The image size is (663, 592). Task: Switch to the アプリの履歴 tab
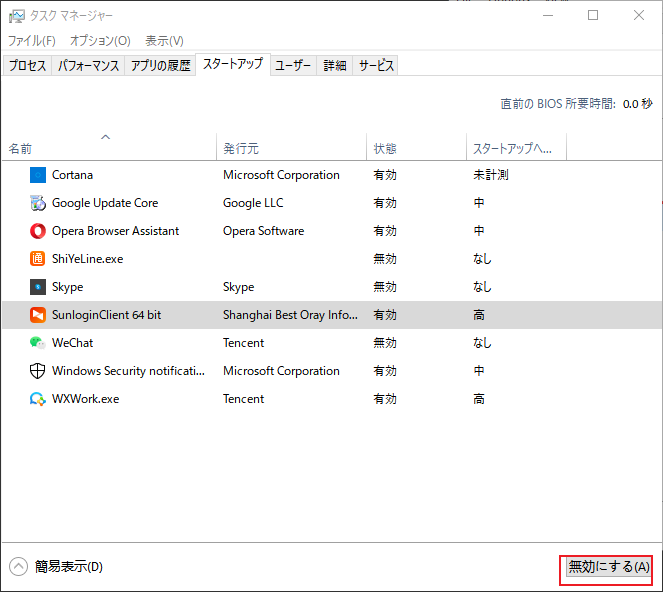click(x=160, y=66)
